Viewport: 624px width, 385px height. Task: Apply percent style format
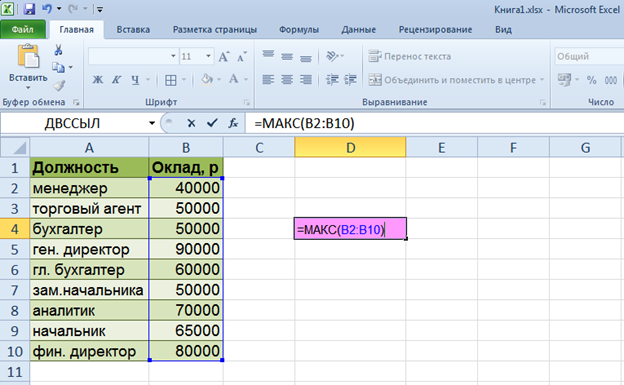pos(591,80)
